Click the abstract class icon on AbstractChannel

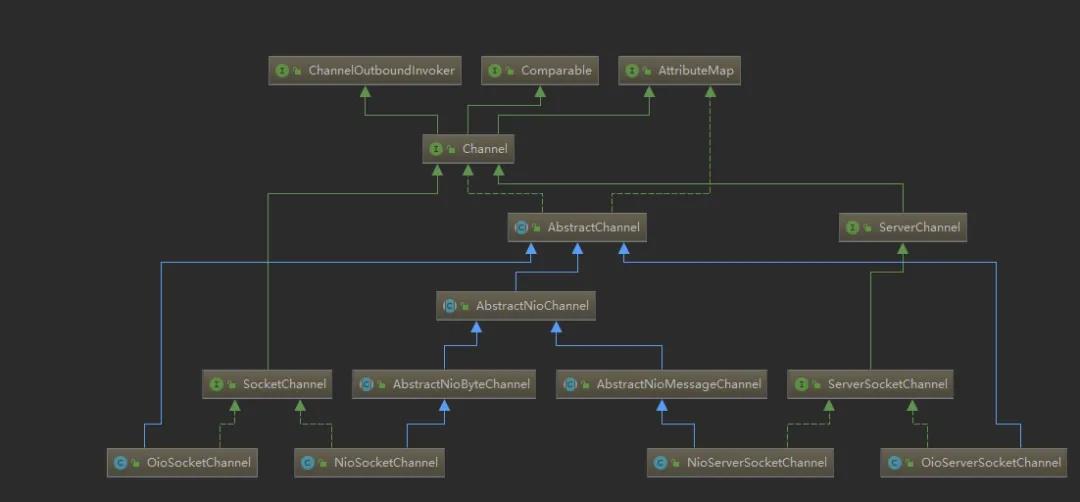click(521, 228)
